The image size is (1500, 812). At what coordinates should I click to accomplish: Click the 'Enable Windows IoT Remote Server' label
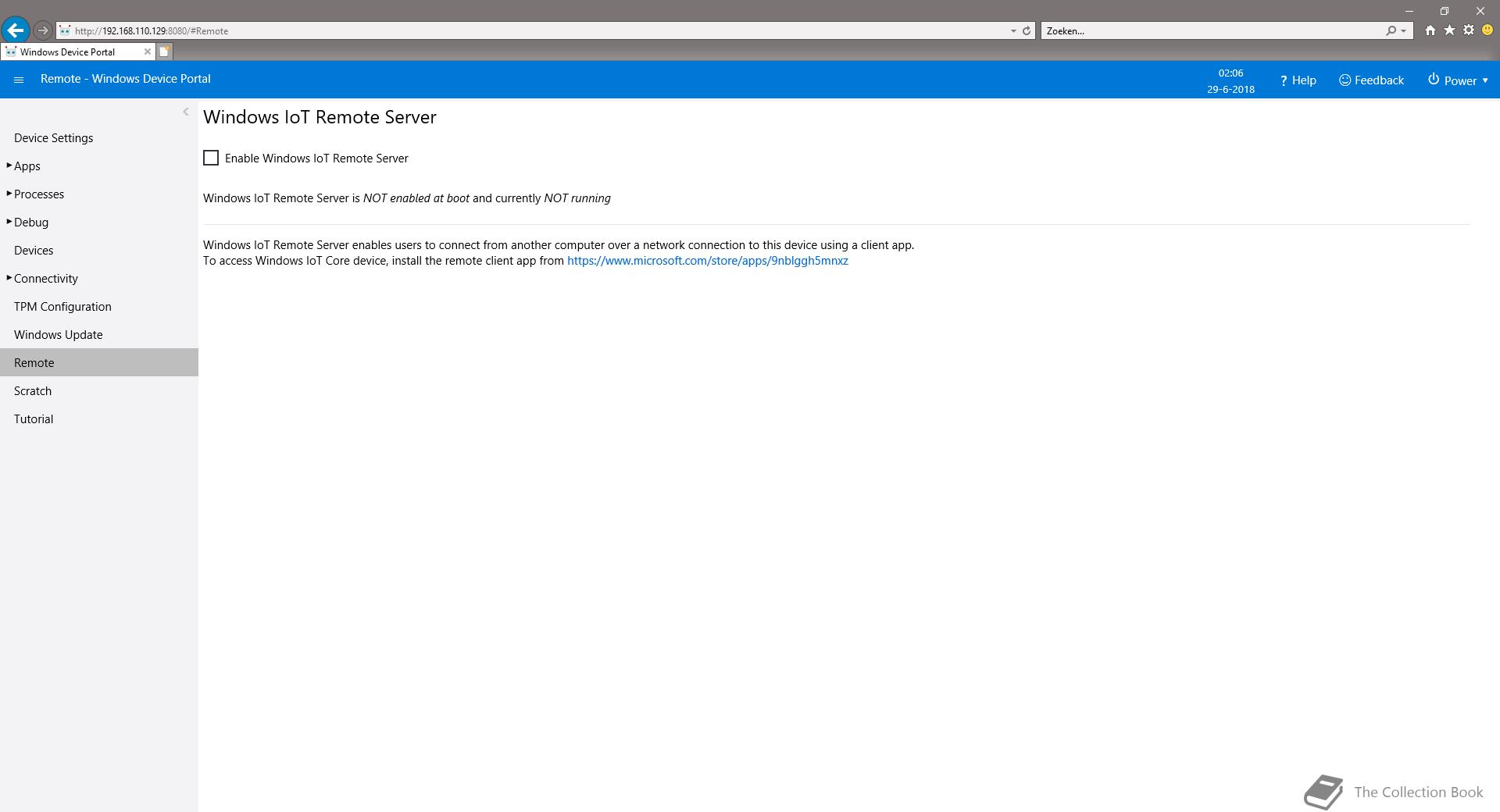(316, 158)
